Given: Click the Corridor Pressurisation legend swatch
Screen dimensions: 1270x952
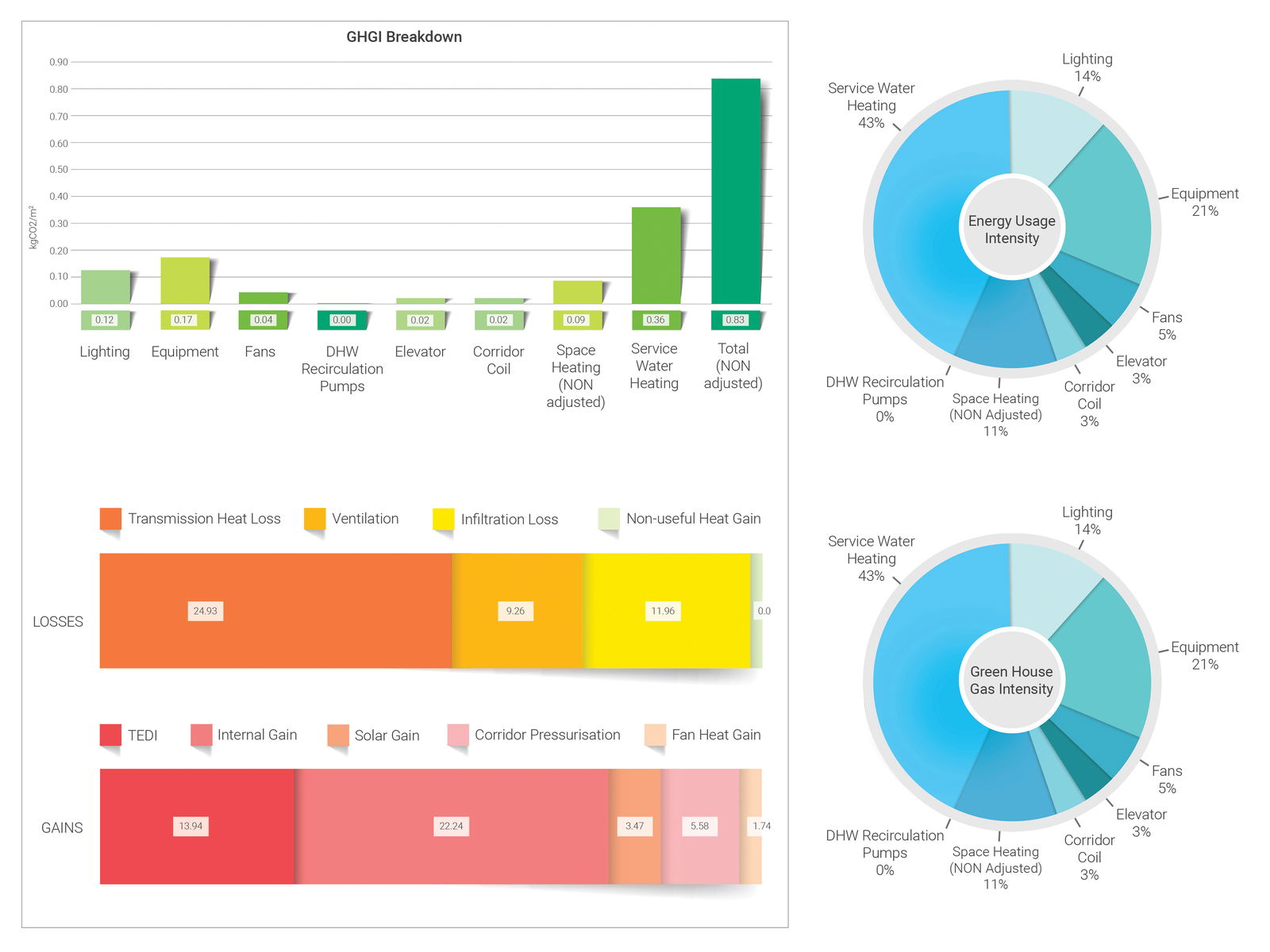Looking at the screenshot, I should click(458, 735).
